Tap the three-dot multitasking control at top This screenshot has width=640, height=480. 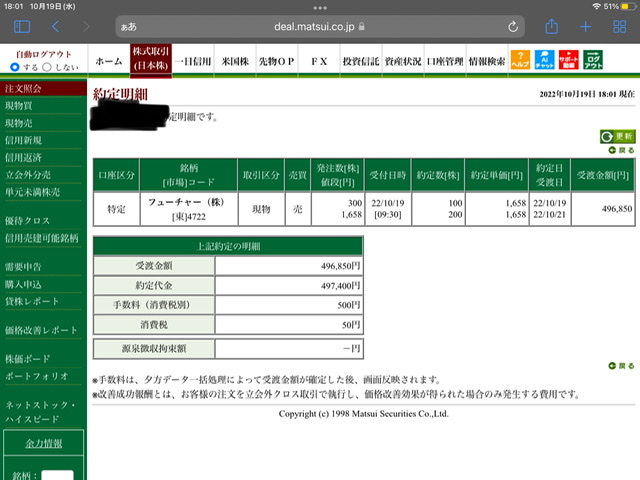coord(320,7)
